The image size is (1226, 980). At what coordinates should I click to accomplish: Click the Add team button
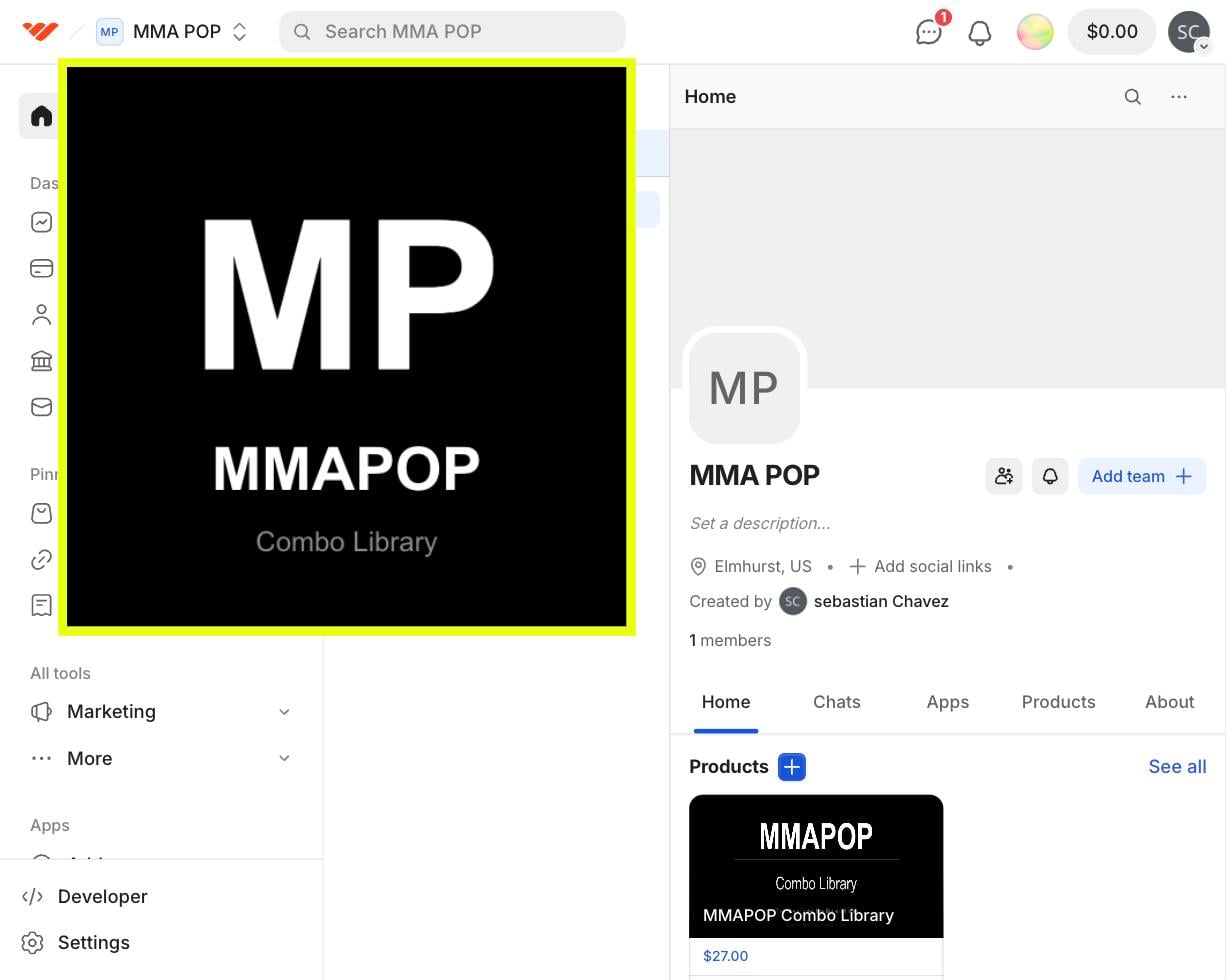click(x=1141, y=476)
